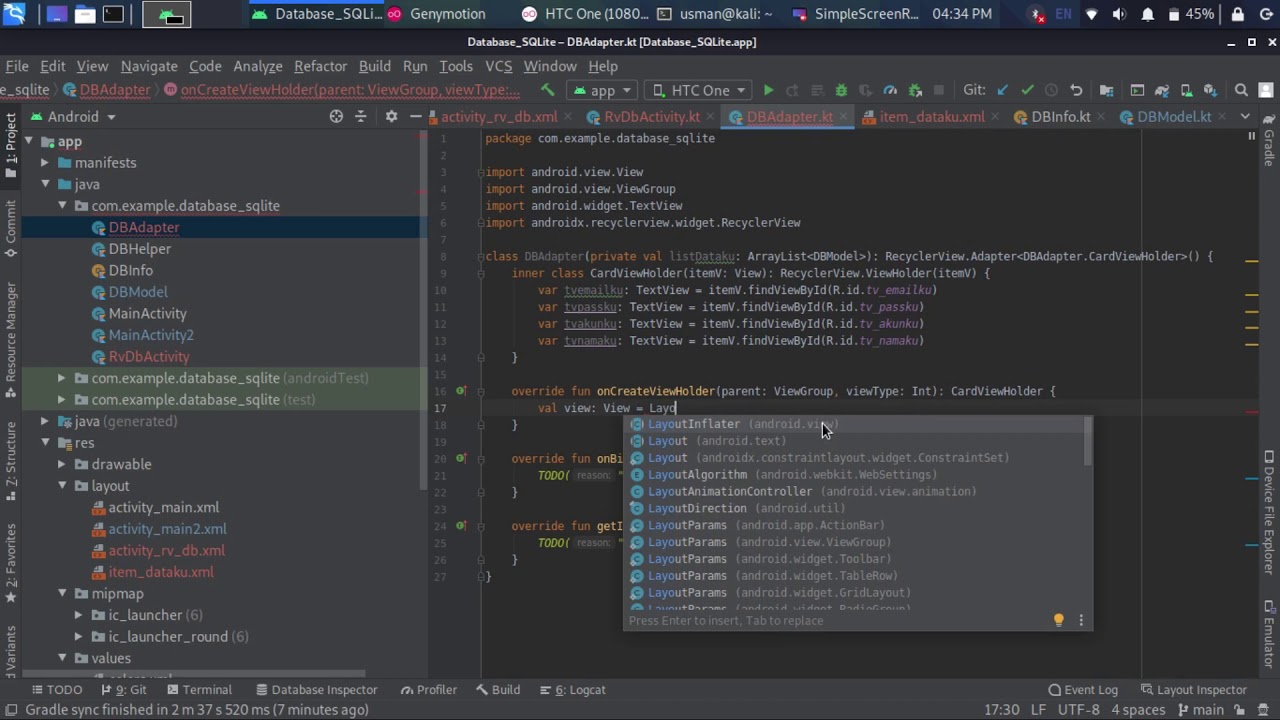The image size is (1280, 720).
Task: Open the Refactor menu
Action: pyautogui.click(x=320, y=66)
